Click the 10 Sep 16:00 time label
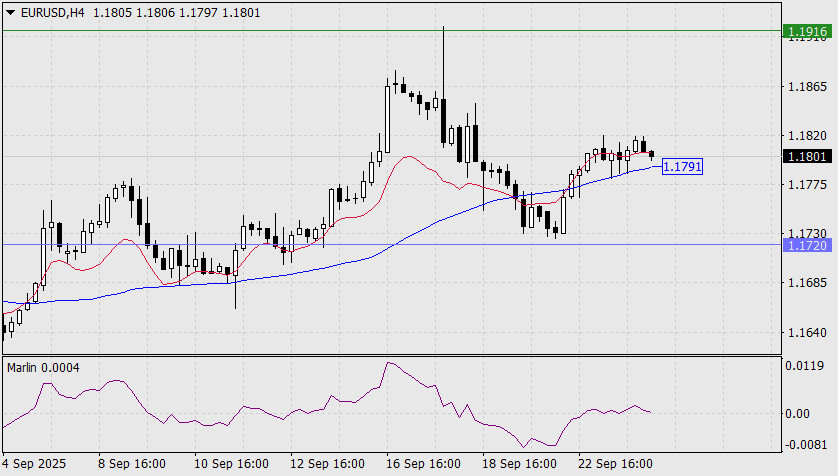 click(231, 464)
